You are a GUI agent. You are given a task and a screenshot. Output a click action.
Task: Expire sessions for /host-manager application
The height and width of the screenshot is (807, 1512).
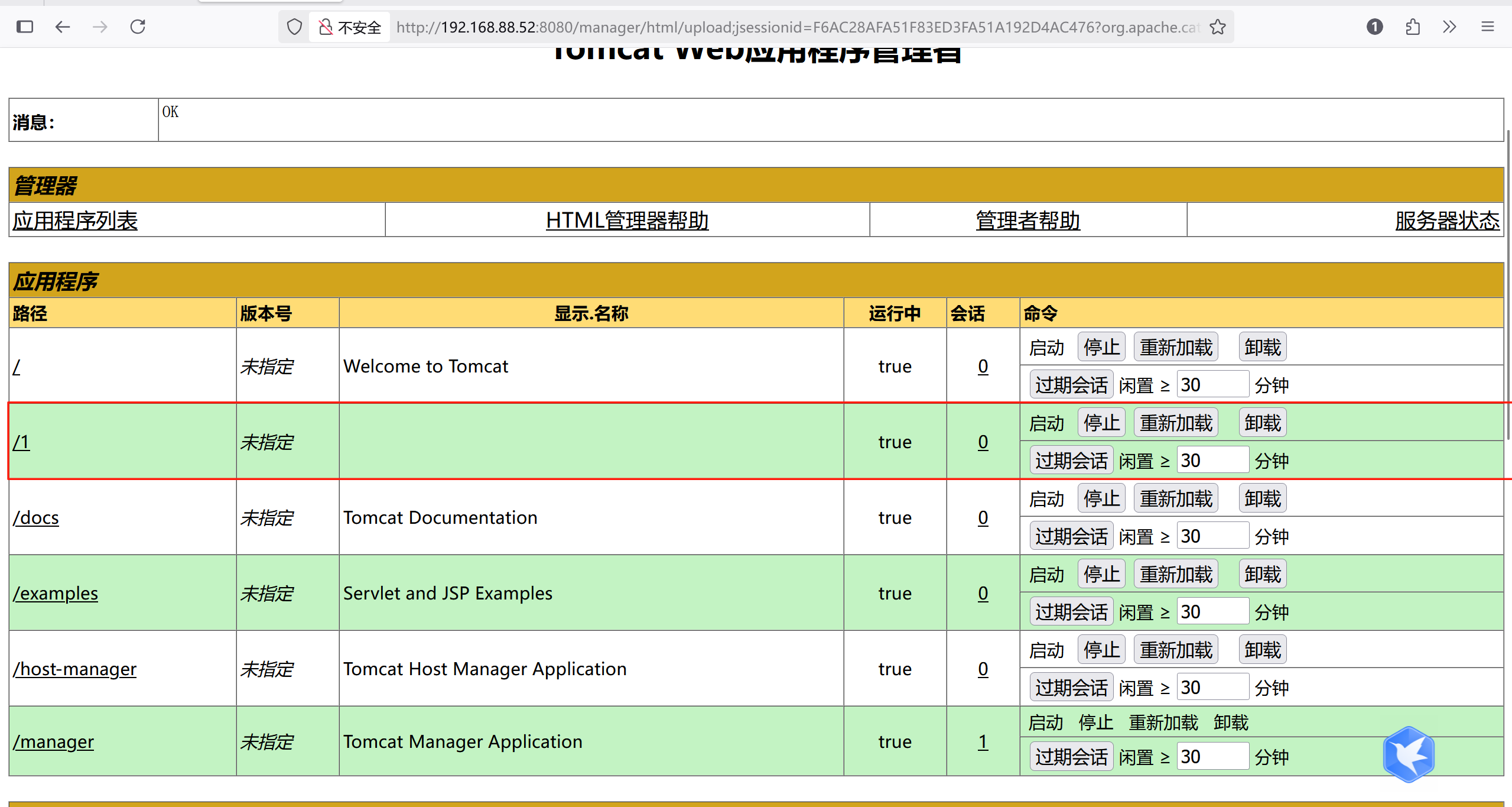[1071, 688]
